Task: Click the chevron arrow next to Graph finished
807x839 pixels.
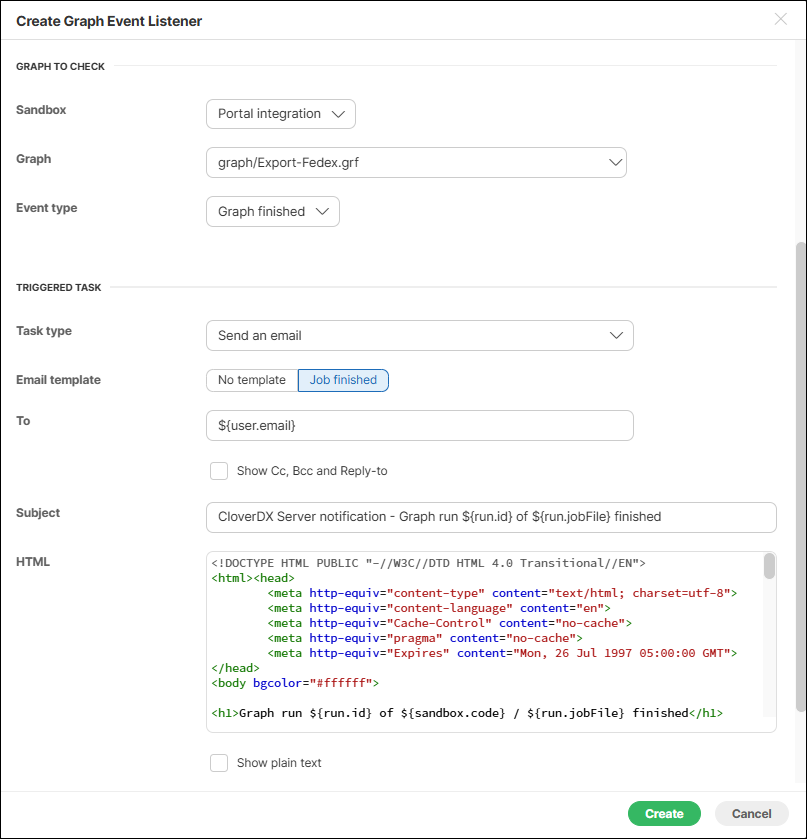Action: coord(322,212)
